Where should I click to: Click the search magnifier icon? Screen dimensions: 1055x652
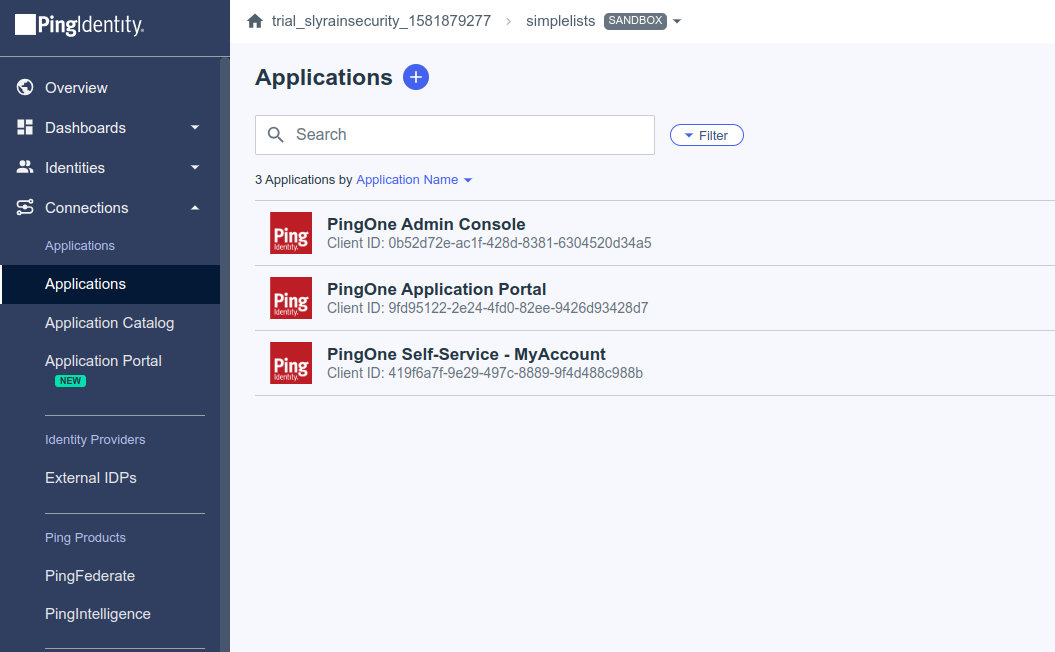276,135
